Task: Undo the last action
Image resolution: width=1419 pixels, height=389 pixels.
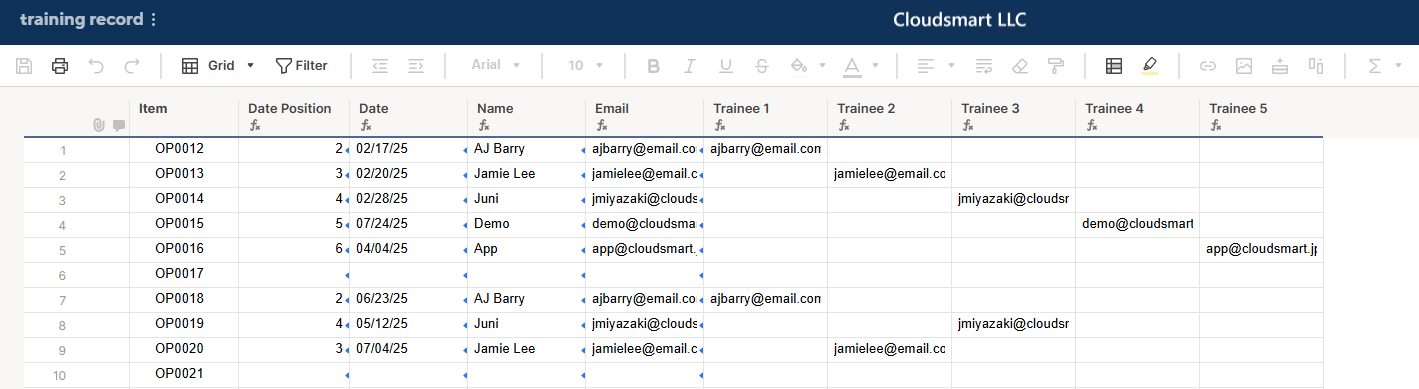Action: click(x=96, y=66)
